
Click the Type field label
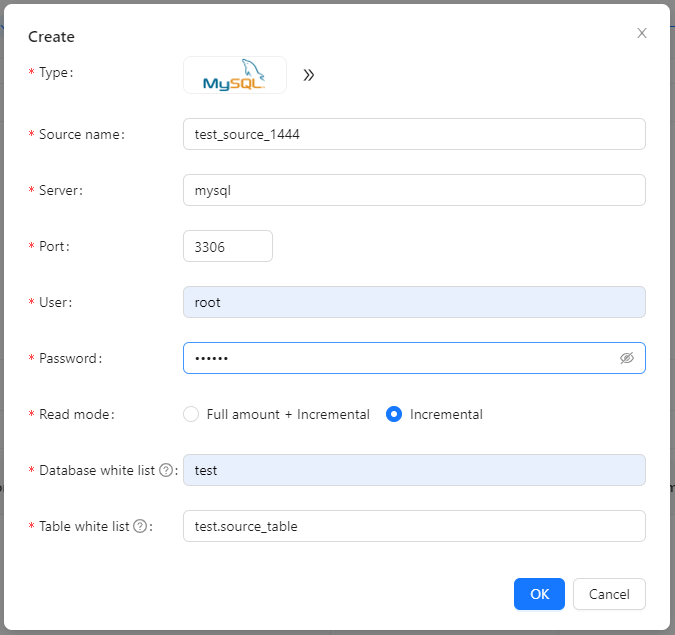tap(56, 73)
